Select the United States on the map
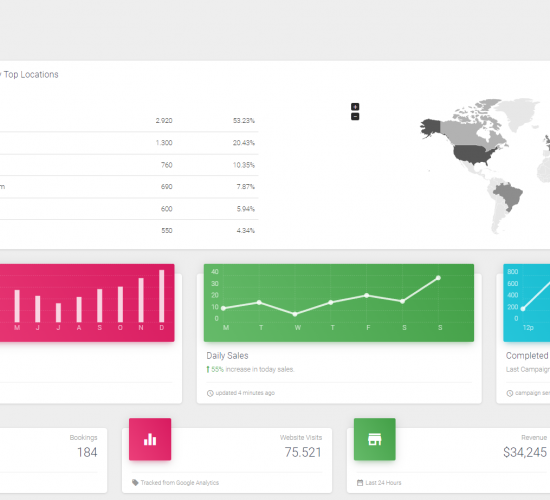Image resolution: width=550 pixels, height=500 pixels. 472,154
